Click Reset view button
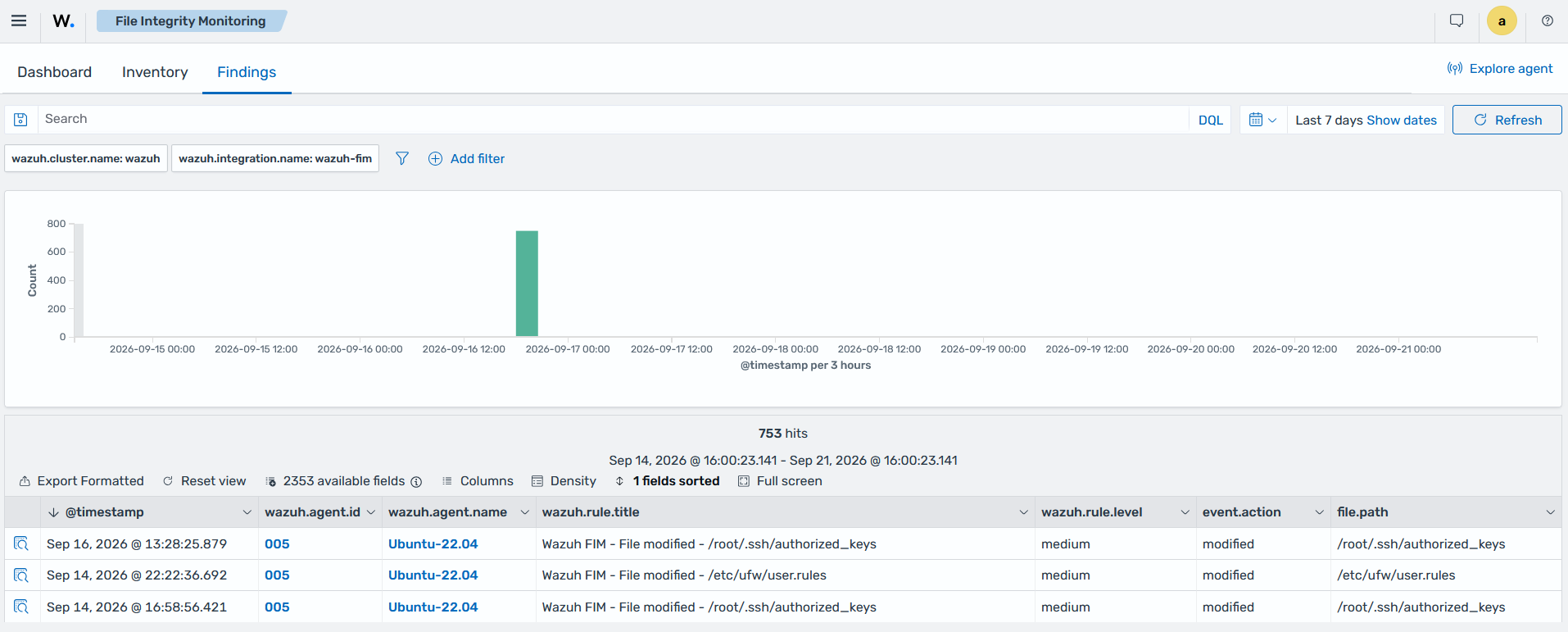Screen dimensions: 1568x632 (205, 481)
